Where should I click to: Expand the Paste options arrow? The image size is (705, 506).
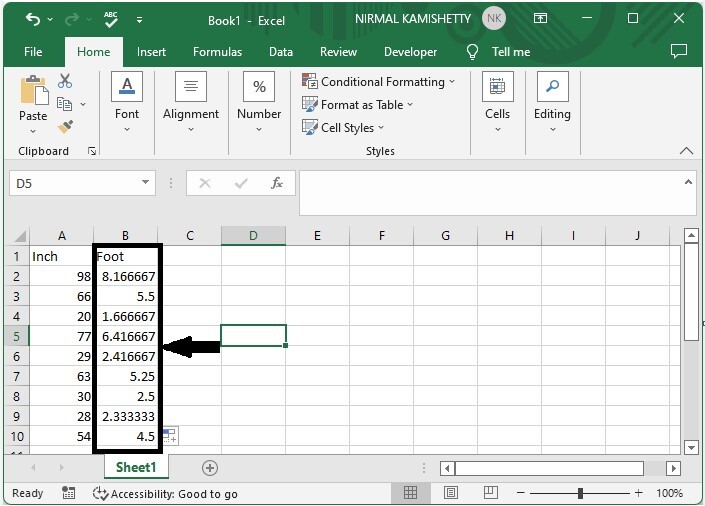coord(33,131)
